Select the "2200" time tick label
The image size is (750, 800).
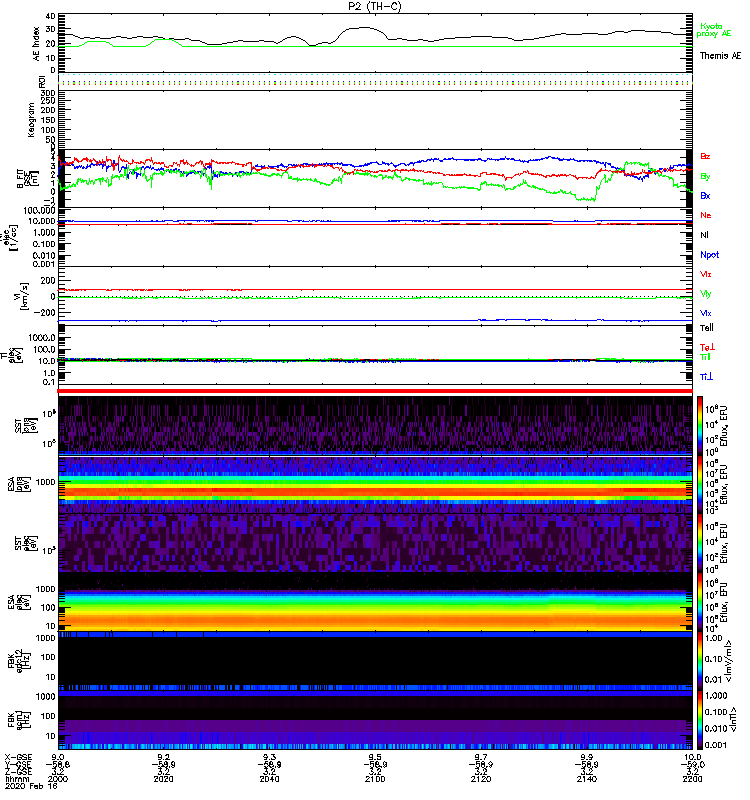[x=692, y=779]
